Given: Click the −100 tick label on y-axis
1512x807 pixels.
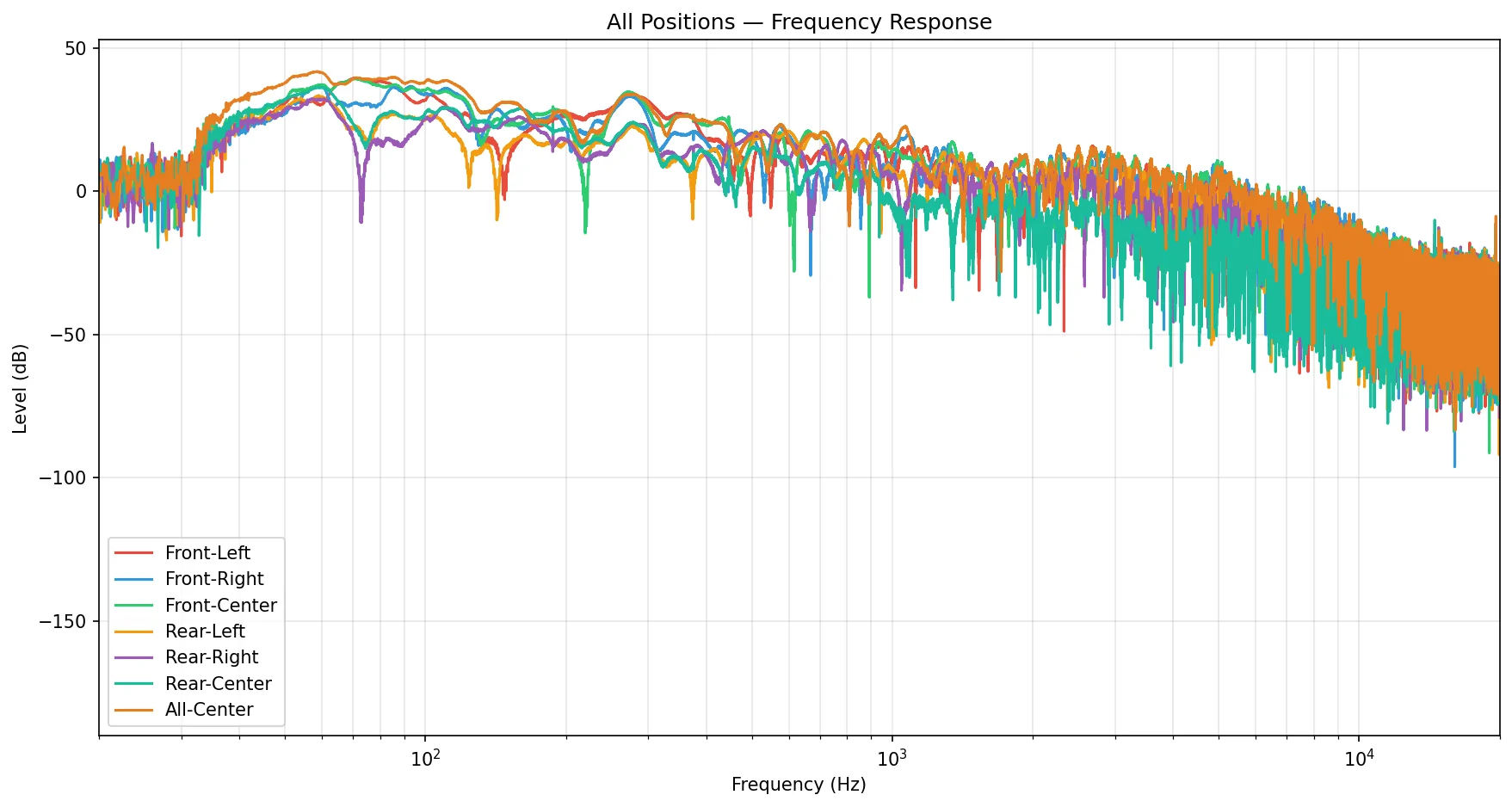Looking at the screenshot, I should (x=64, y=478).
